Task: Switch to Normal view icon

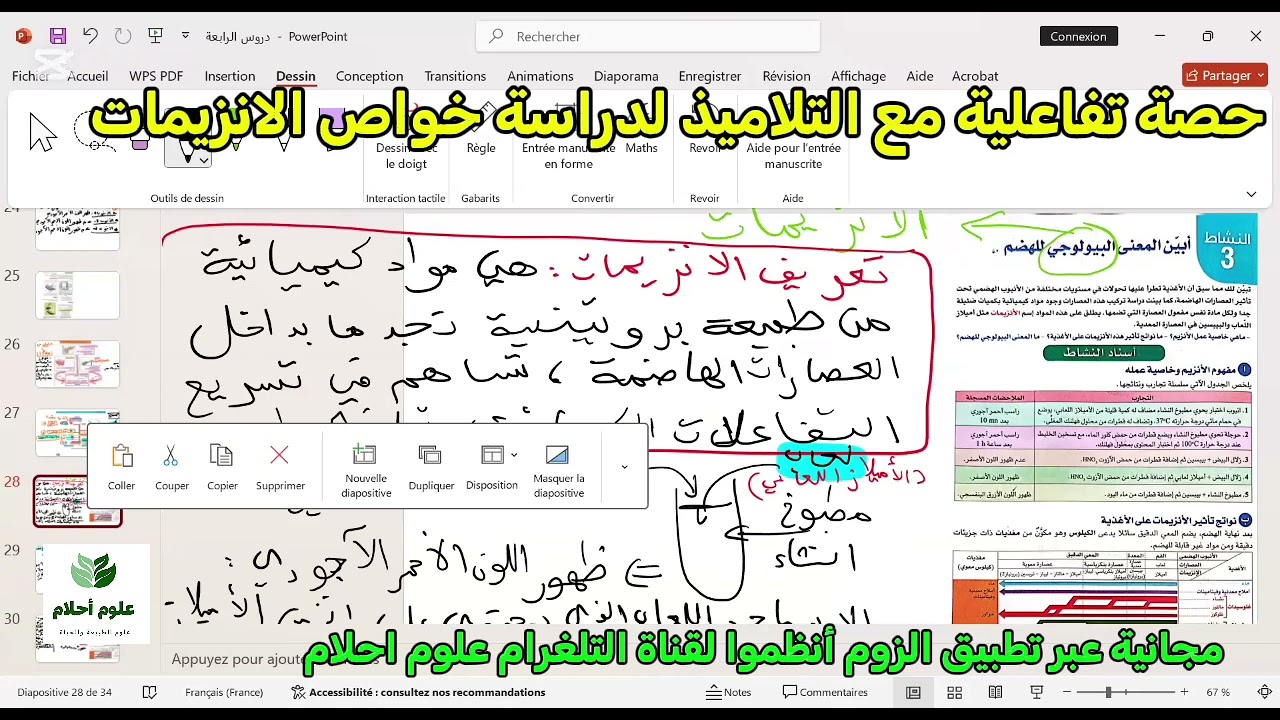Action: click(x=913, y=692)
